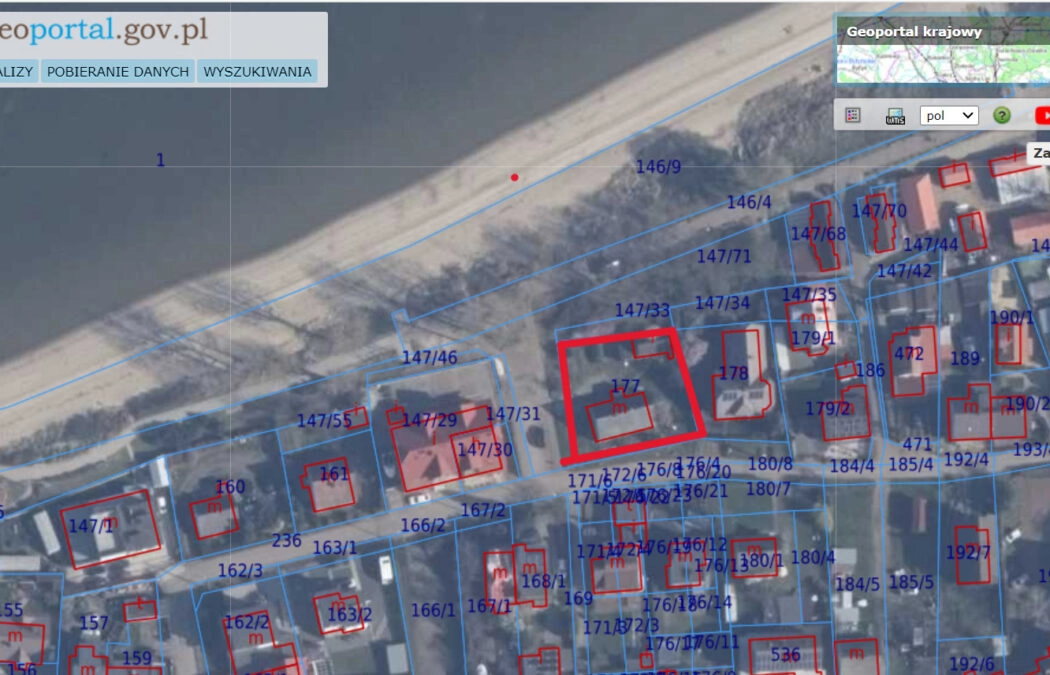Open the 'pol' language dropdown

948,115
